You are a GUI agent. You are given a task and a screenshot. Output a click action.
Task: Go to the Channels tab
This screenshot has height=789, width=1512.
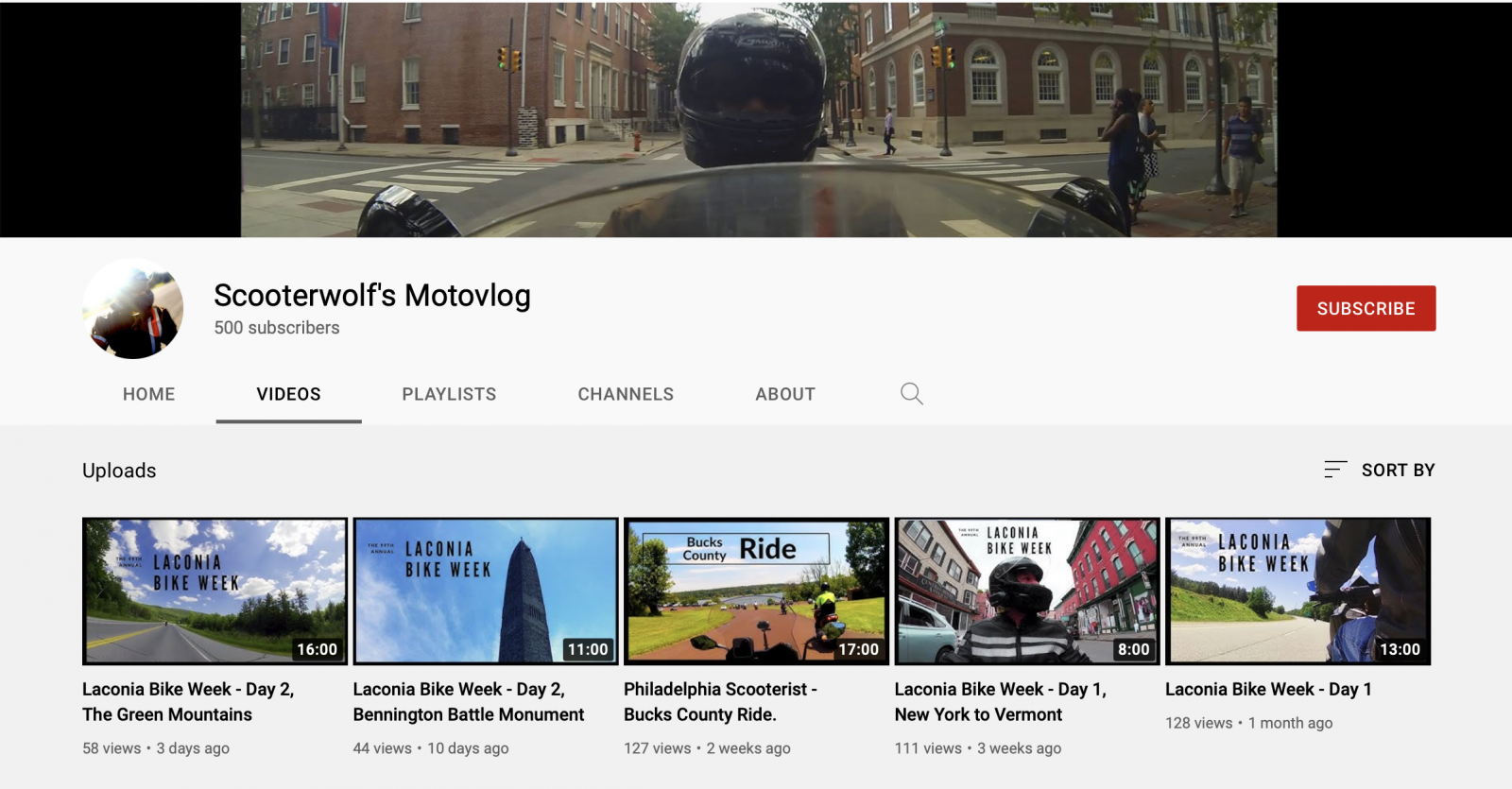tap(626, 394)
